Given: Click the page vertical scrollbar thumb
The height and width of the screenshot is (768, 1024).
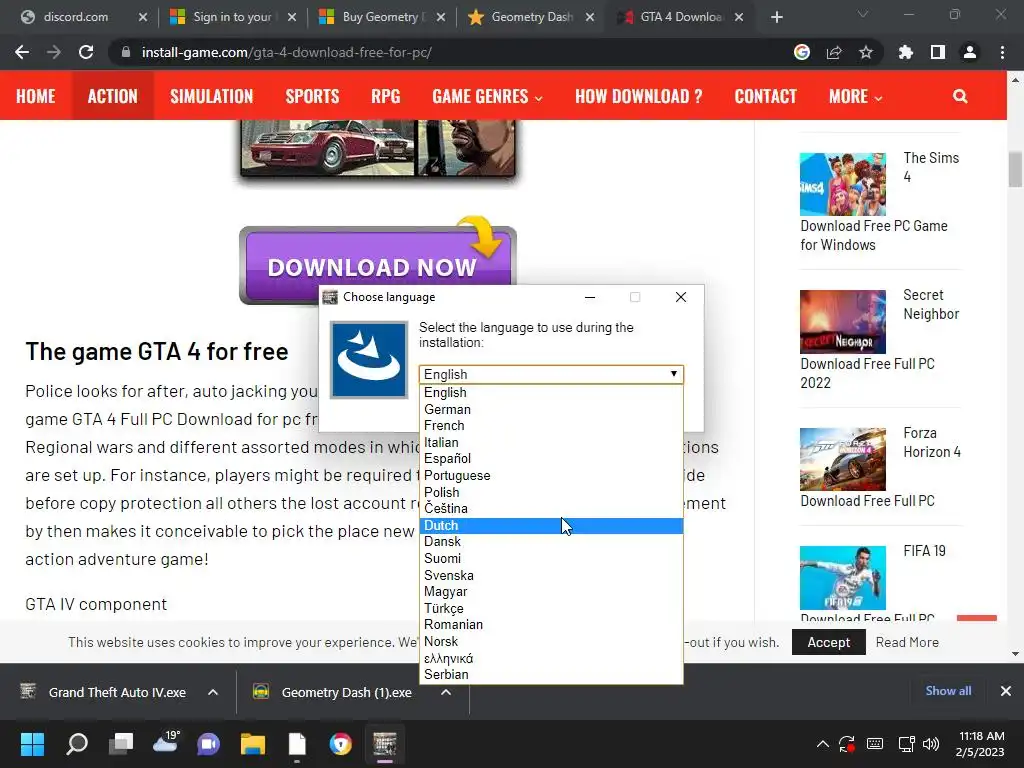Looking at the screenshot, I should (x=1015, y=168).
